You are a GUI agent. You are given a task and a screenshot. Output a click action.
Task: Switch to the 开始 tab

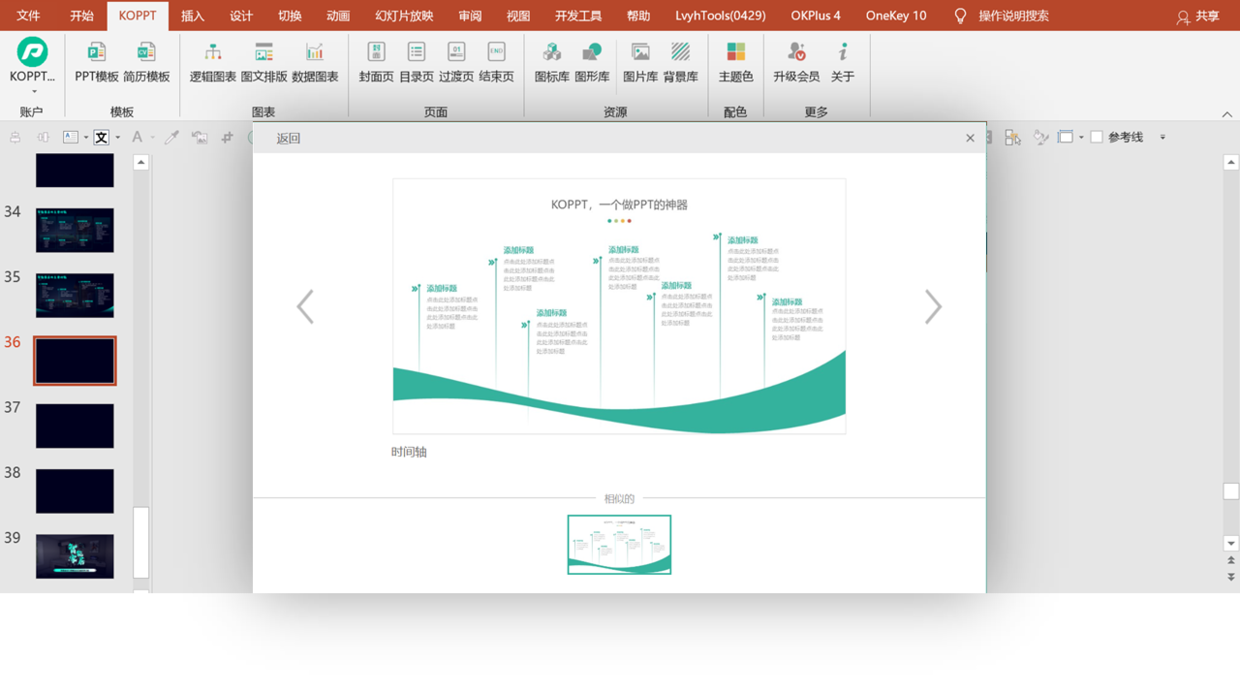coord(82,16)
